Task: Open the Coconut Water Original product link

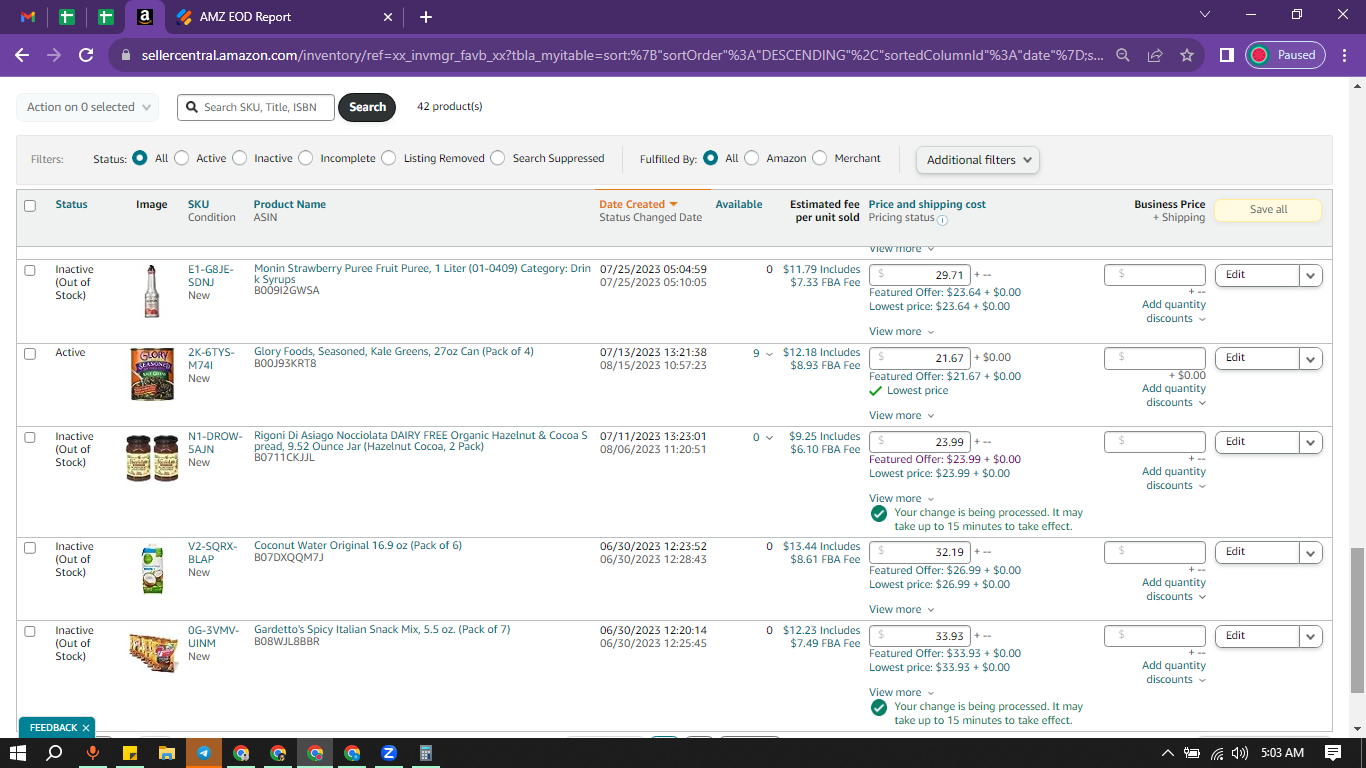Action: coord(358,546)
